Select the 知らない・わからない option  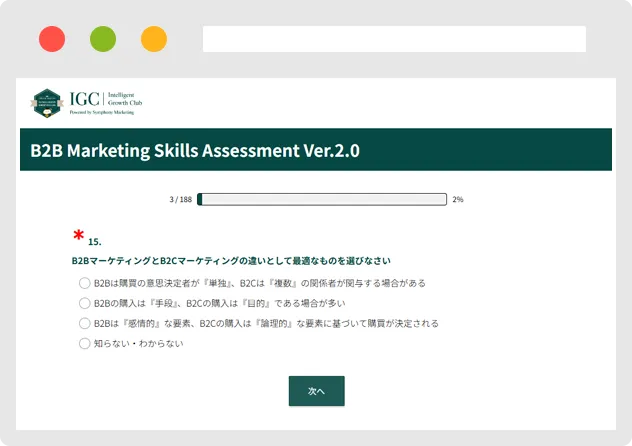pos(84,343)
